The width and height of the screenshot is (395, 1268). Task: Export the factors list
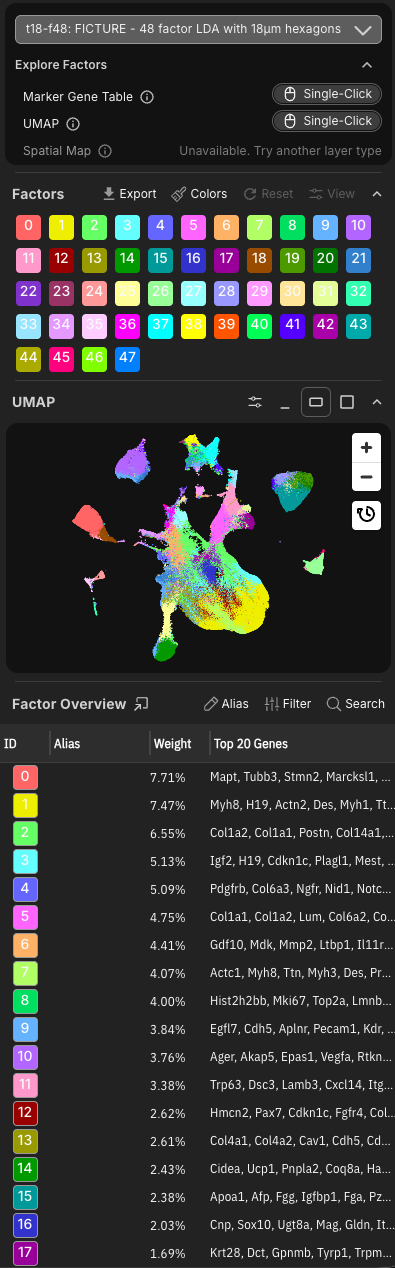point(130,194)
